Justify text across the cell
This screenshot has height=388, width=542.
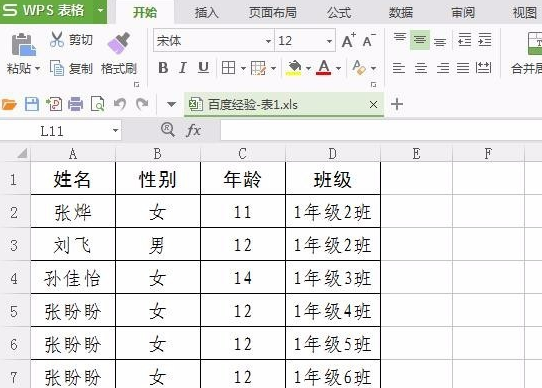pos(463,68)
